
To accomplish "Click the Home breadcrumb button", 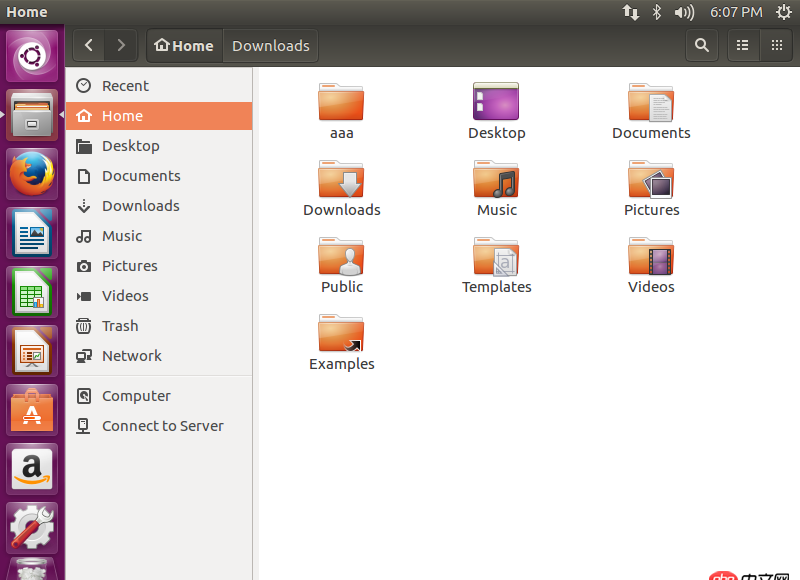I will click(x=184, y=45).
